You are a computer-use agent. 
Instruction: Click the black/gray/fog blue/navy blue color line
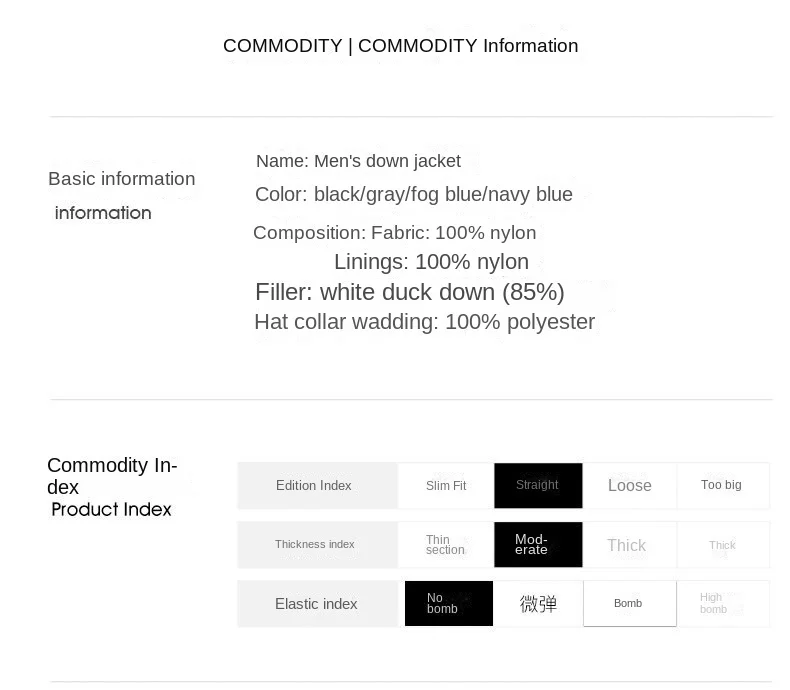click(x=414, y=194)
